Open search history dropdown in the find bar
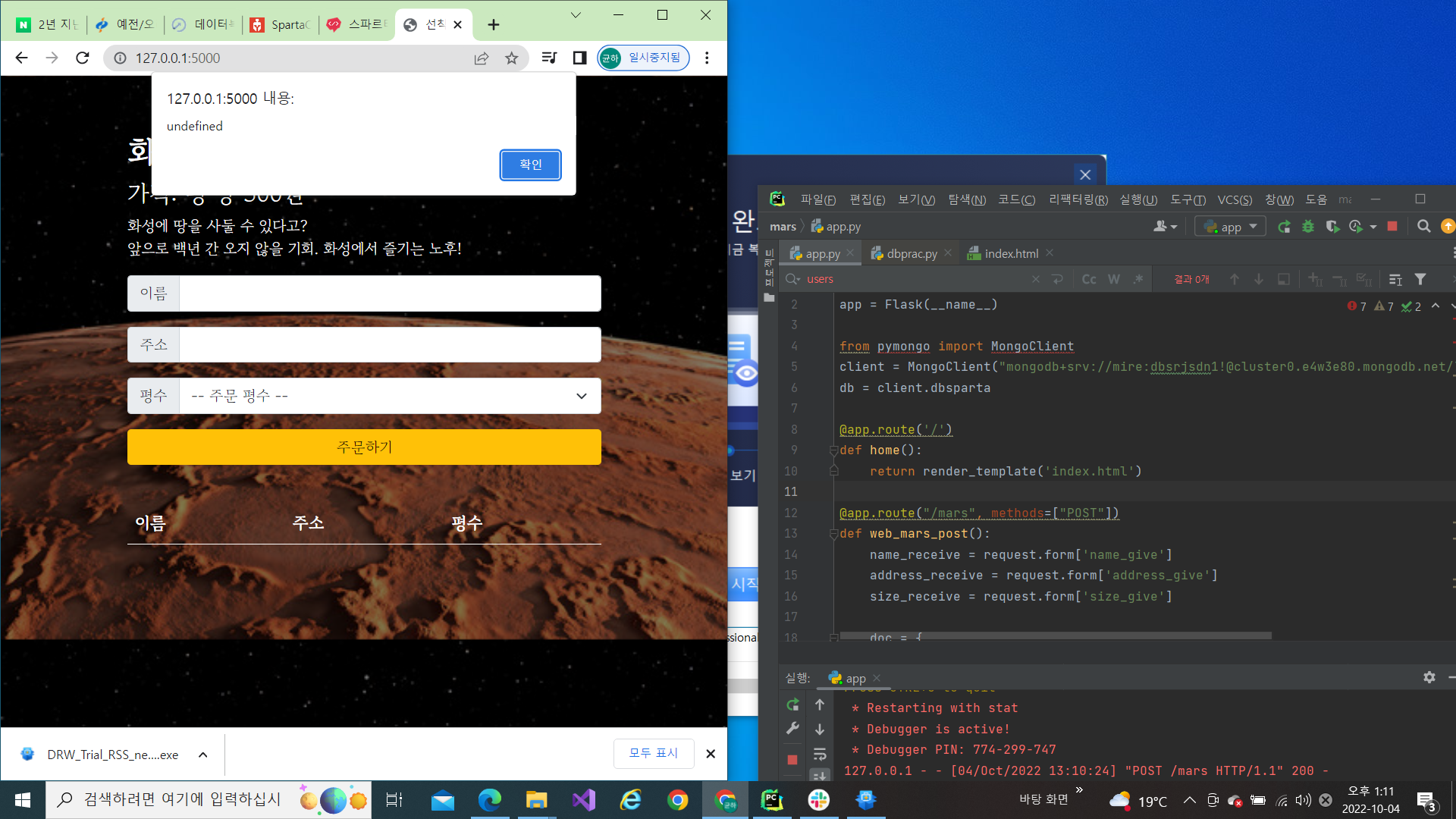 [x=793, y=279]
